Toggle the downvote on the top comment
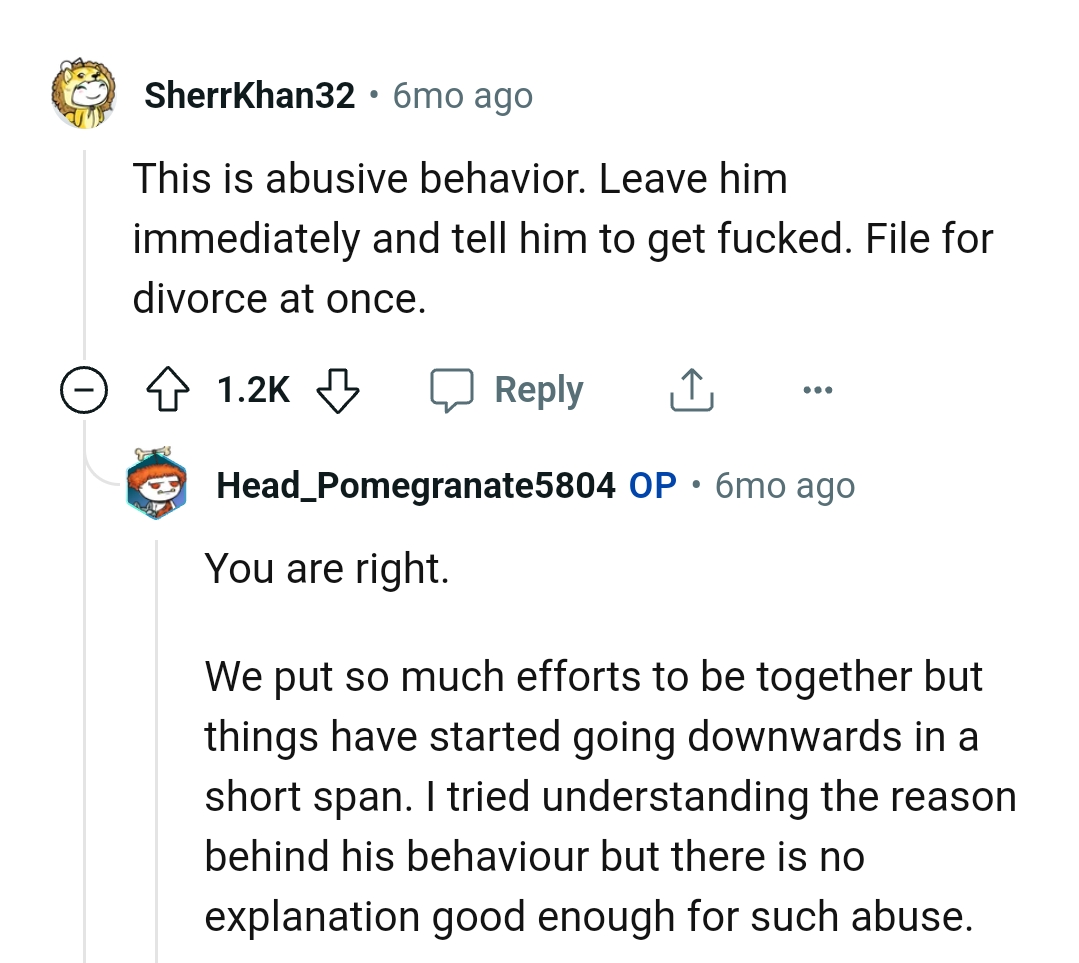 337,389
